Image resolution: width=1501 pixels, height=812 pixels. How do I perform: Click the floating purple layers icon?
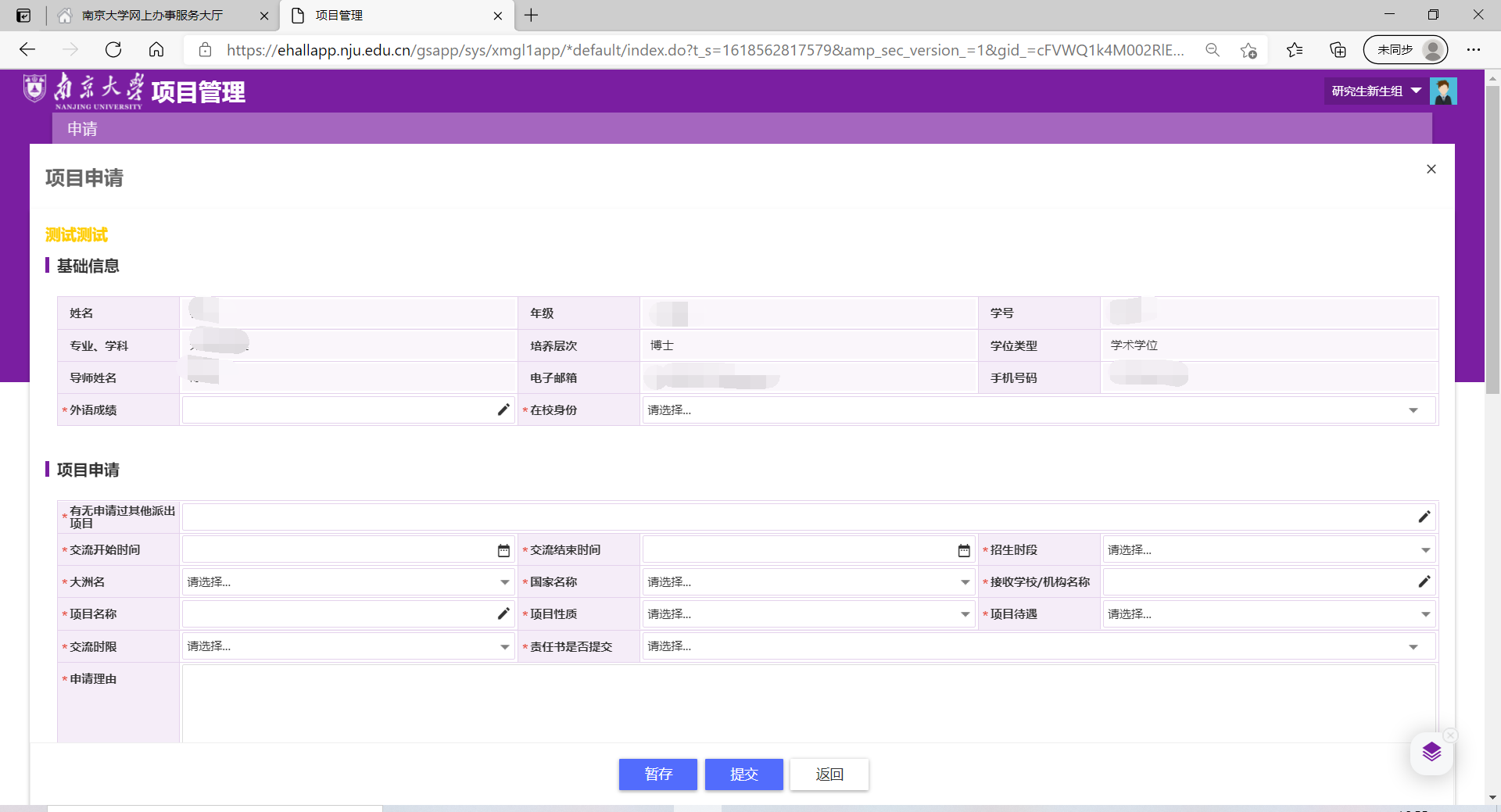(x=1431, y=753)
